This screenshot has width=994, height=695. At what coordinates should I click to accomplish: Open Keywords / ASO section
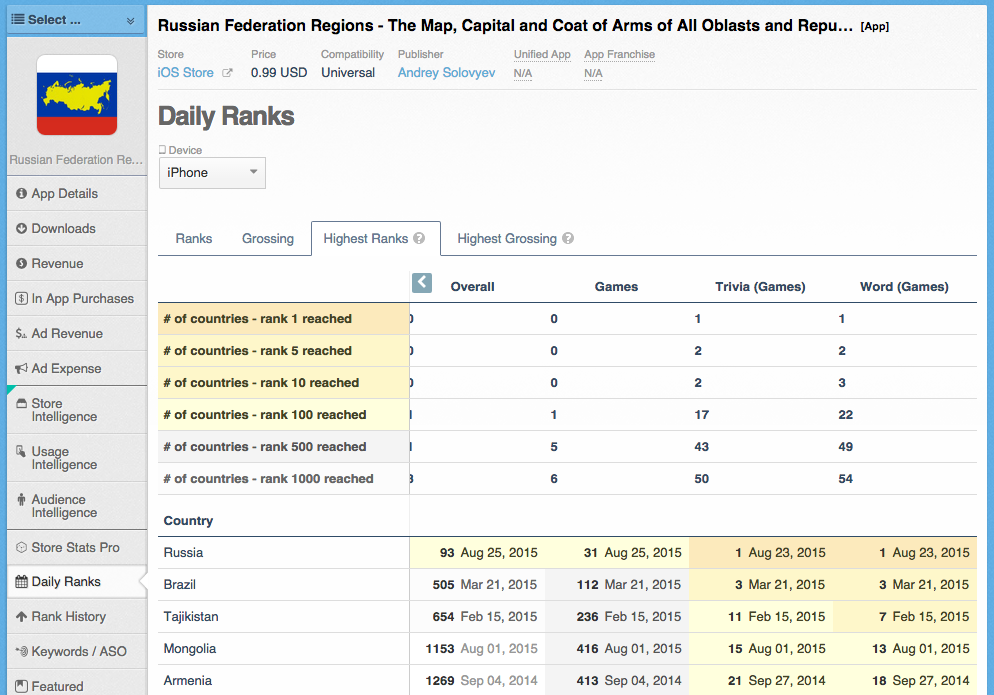(78, 652)
